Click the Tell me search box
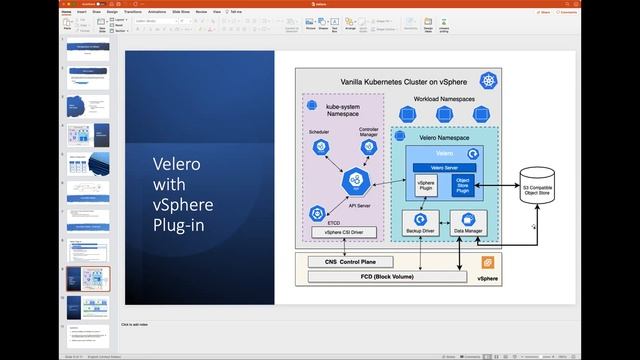Viewport: 640px width, 360px height. 234,12
